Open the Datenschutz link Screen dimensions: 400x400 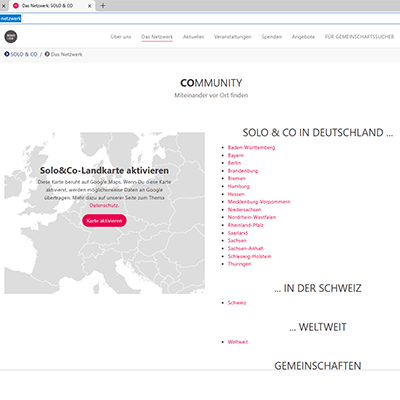[x=104, y=205]
